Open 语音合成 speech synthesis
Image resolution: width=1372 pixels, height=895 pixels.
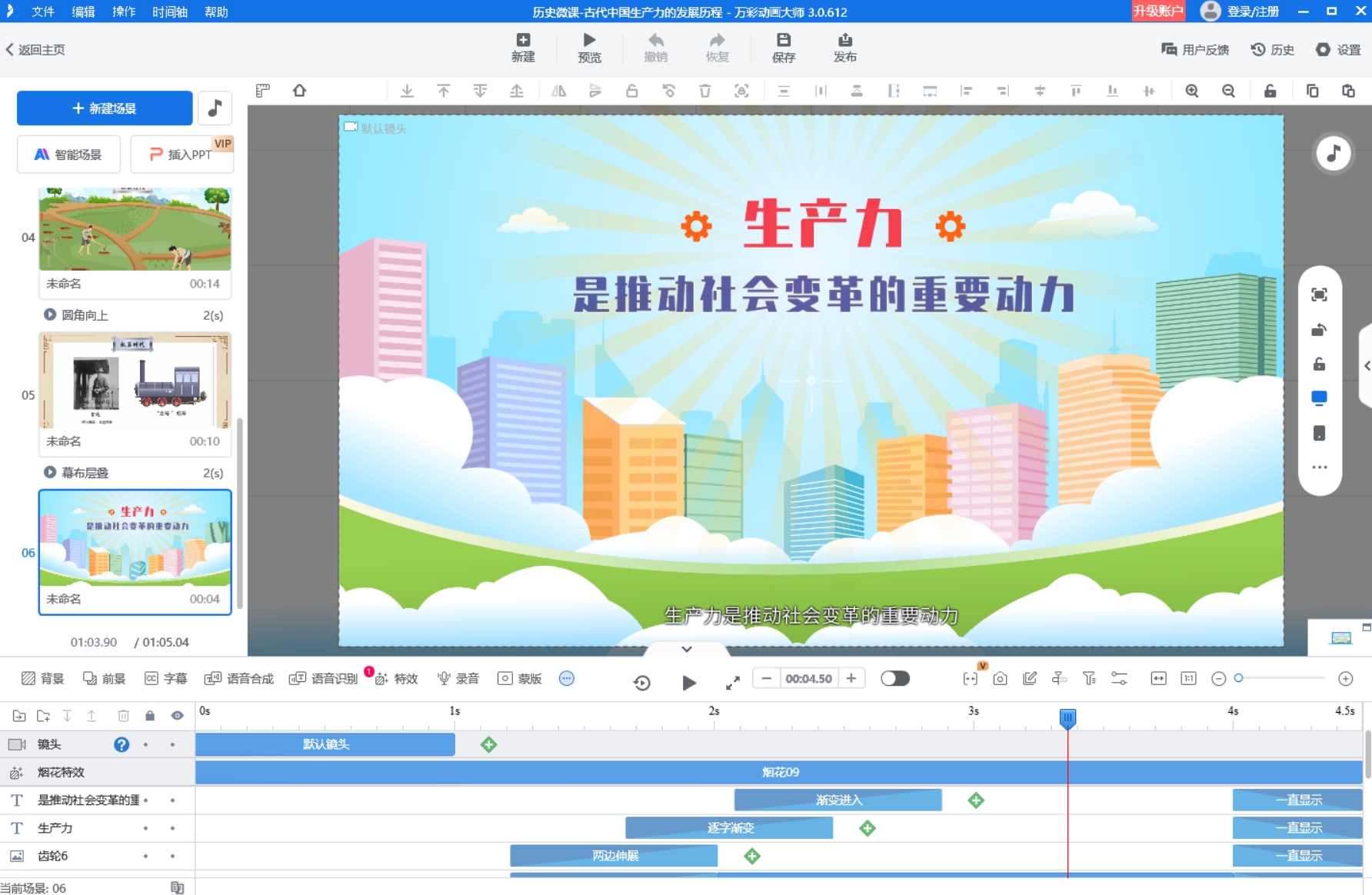(x=239, y=678)
